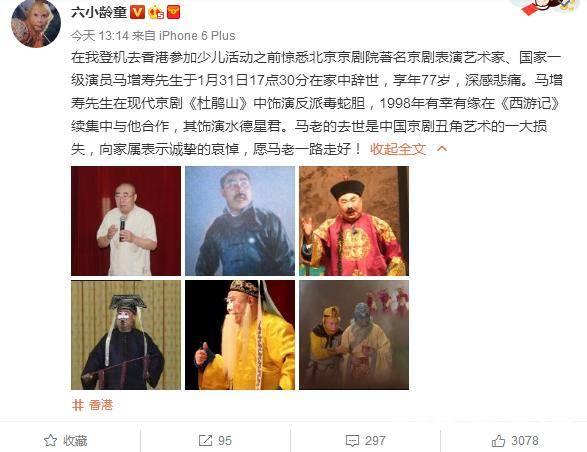Open photo with Monkey King costume

point(354,335)
